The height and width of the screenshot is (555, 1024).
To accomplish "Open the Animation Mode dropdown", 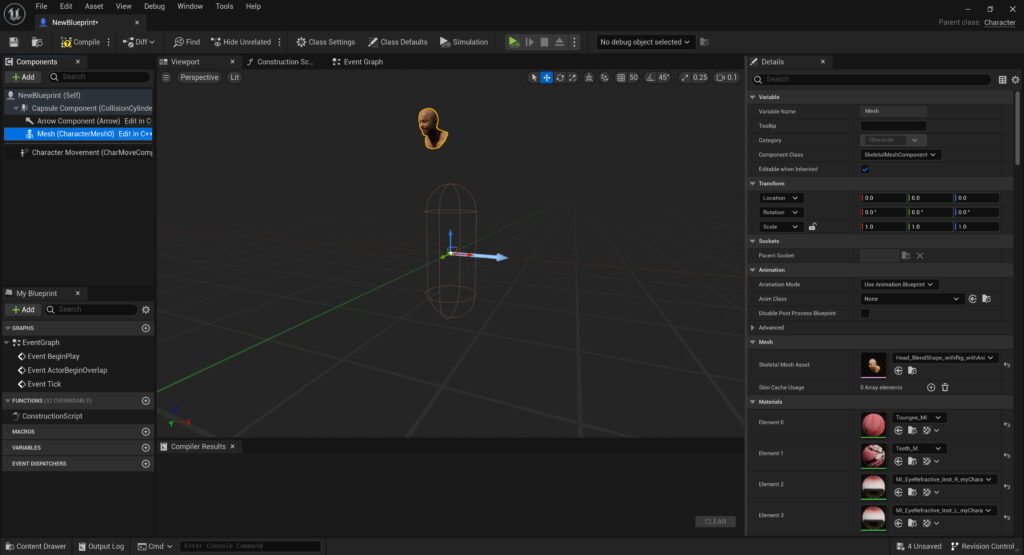I will click(900, 284).
